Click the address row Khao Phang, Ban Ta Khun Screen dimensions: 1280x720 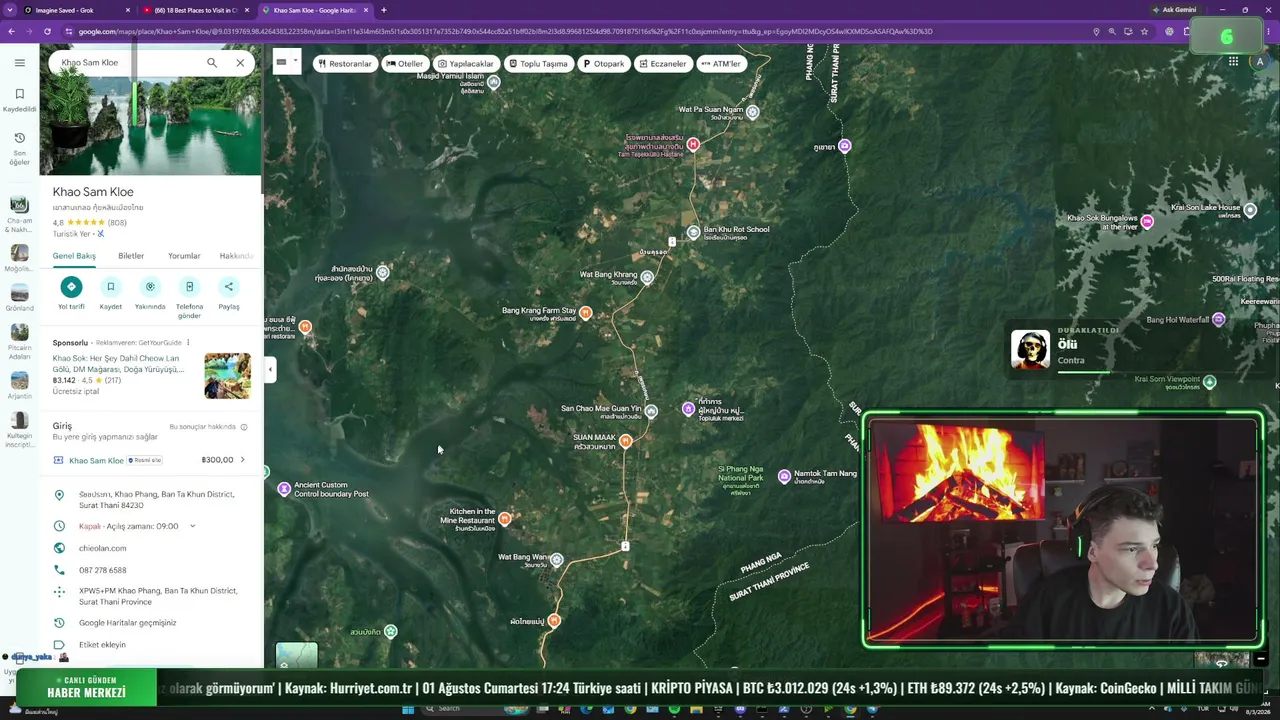tap(150, 500)
